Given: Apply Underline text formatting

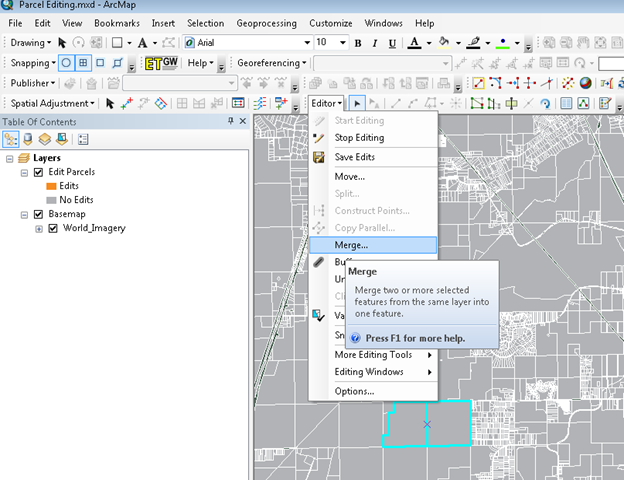Looking at the screenshot, I should click(392, 43).
